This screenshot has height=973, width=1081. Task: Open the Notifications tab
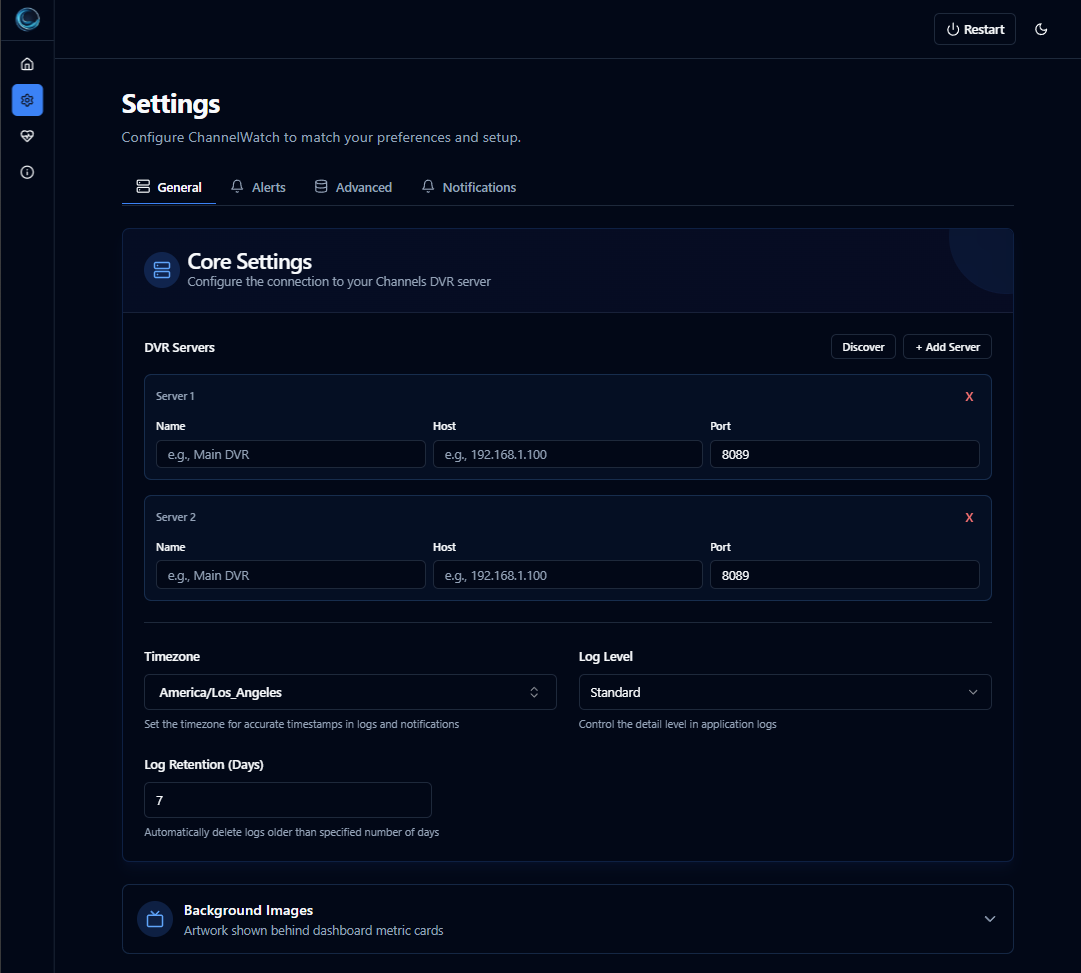pyautogui.click(x=469, y=187)
